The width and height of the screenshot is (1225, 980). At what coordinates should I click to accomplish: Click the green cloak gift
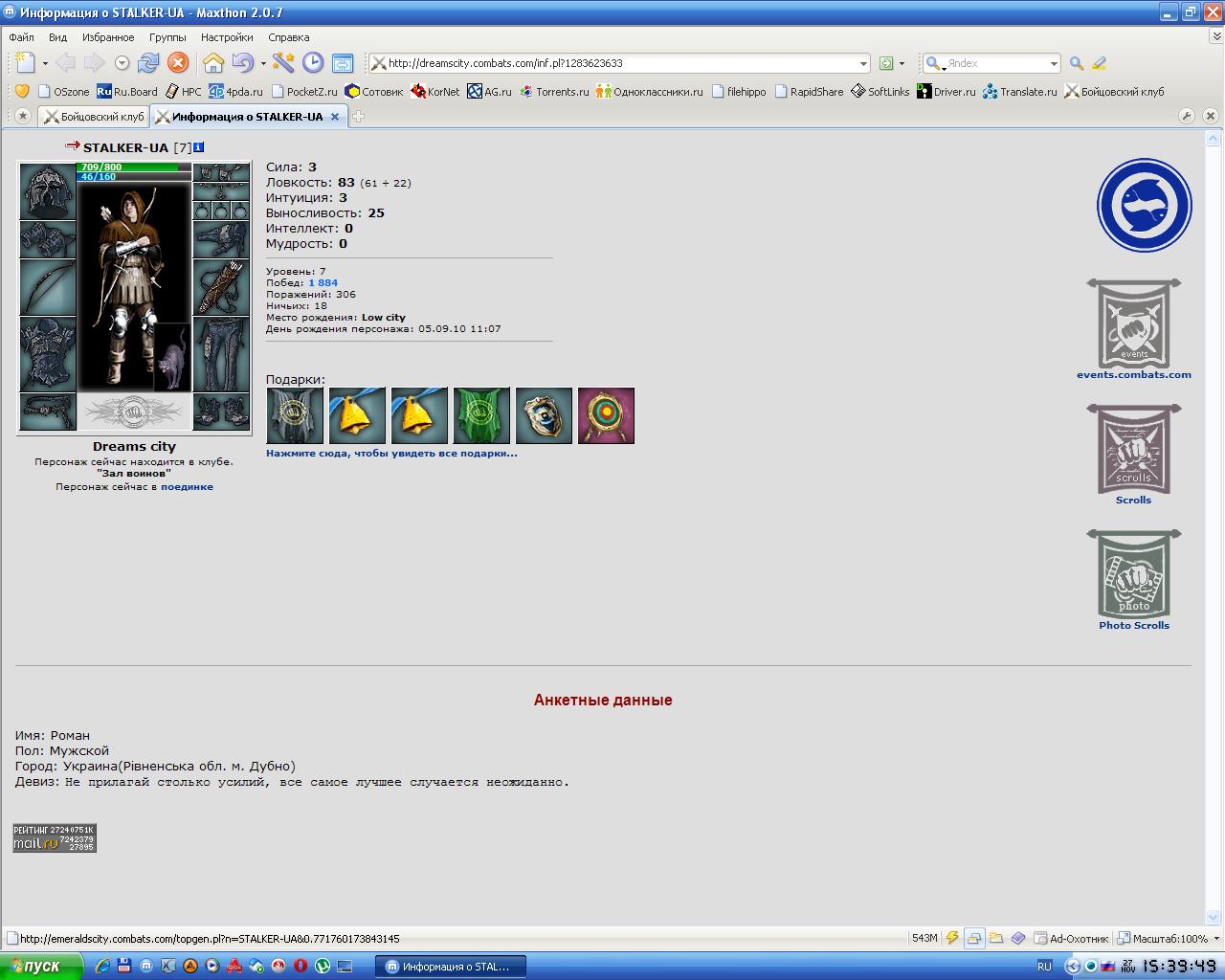[x=481, y=415]
